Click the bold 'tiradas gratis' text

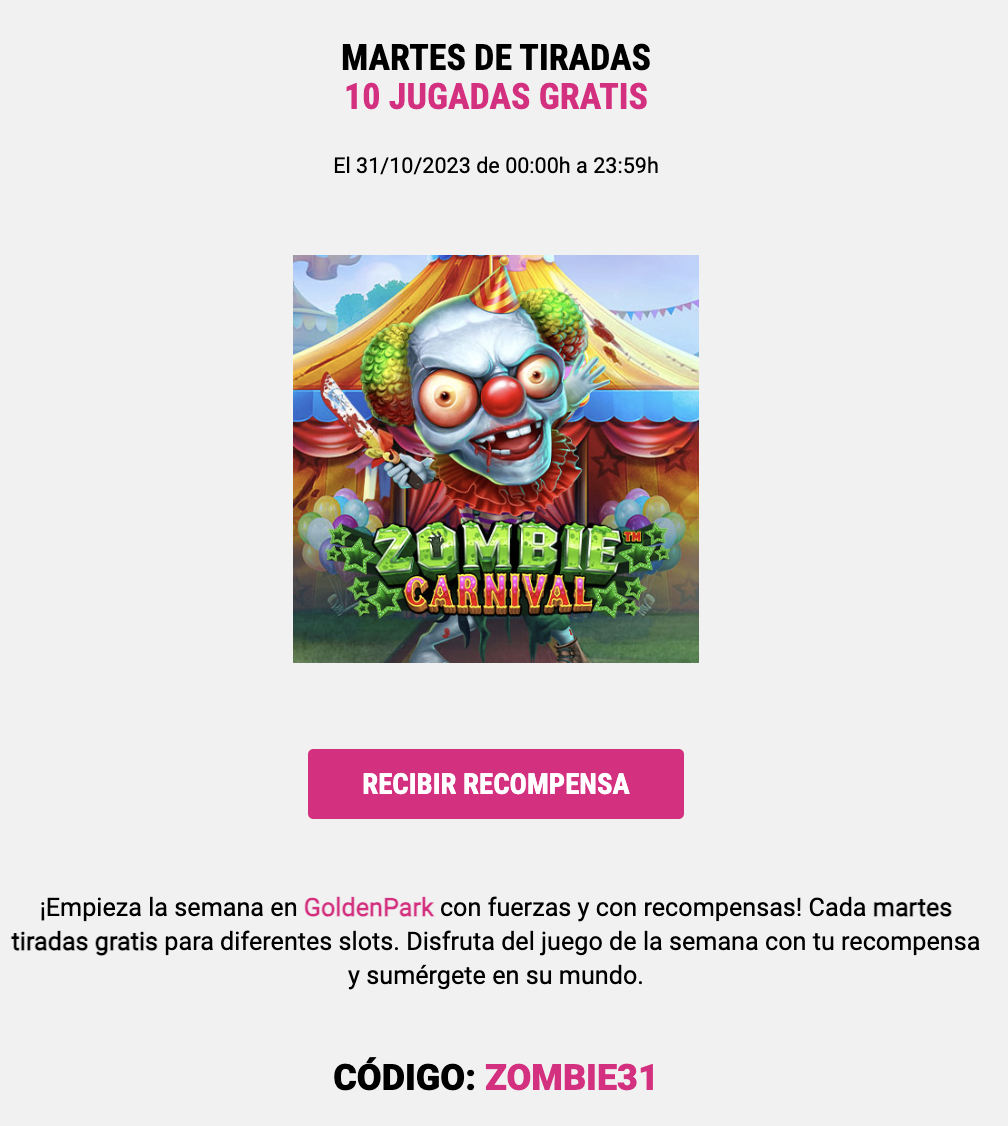[x=84, y=941]
